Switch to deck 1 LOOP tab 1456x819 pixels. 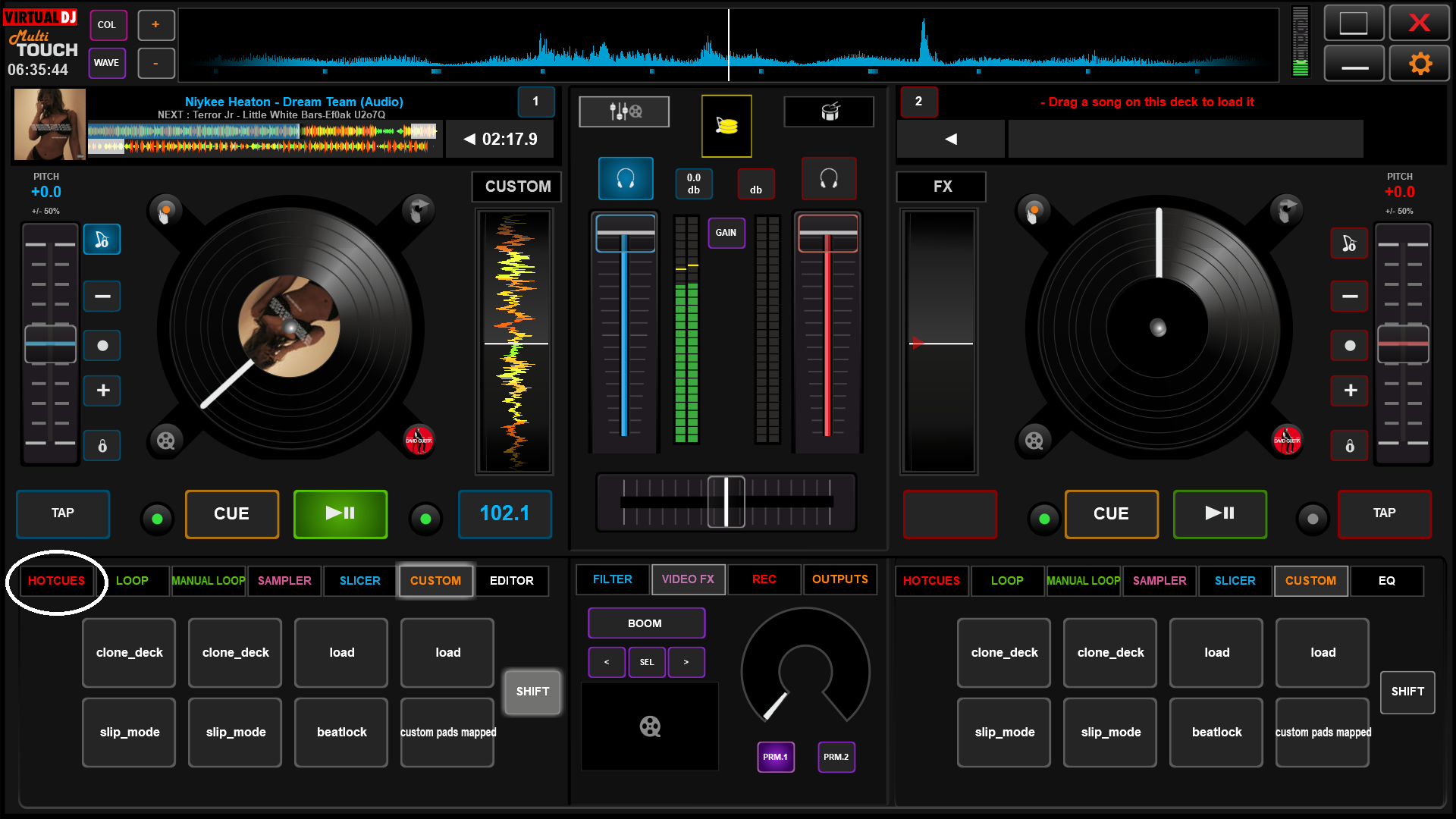pos(132,581)
